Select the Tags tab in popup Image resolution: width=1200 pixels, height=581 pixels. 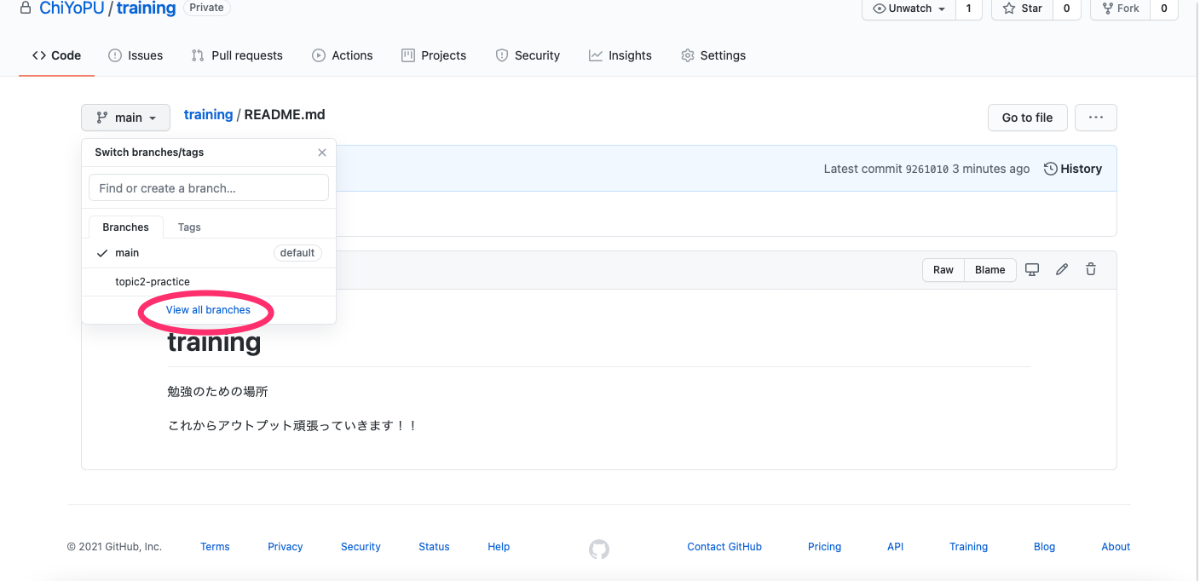(x=189, y=227)
